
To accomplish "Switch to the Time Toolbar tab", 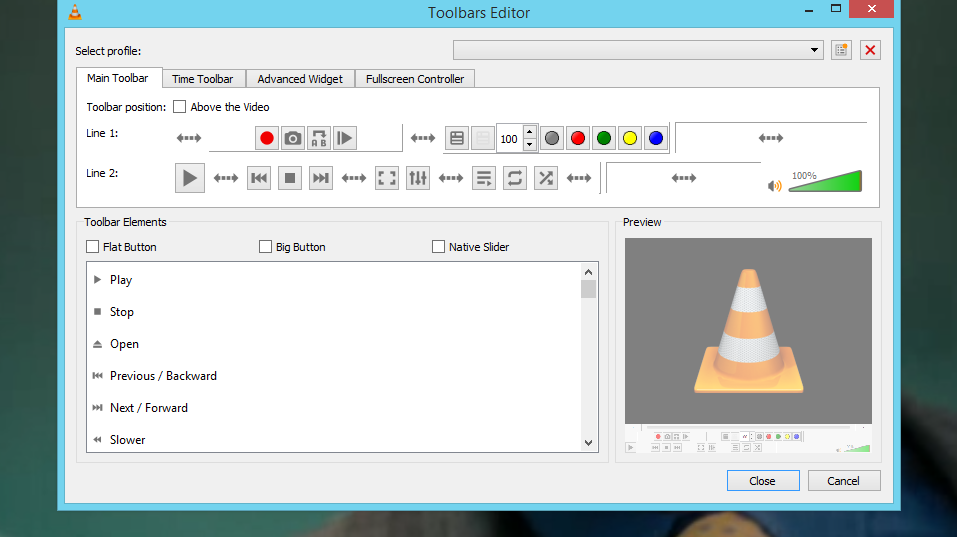I will [203, 79].
